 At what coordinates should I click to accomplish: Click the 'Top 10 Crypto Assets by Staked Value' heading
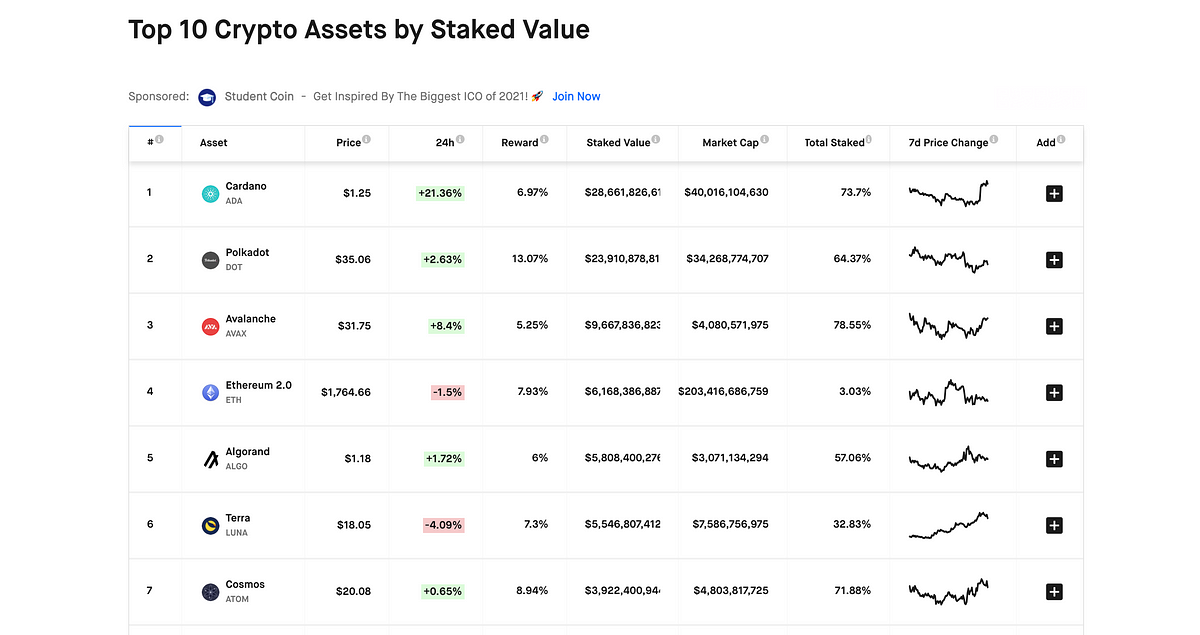click(359, 30)
